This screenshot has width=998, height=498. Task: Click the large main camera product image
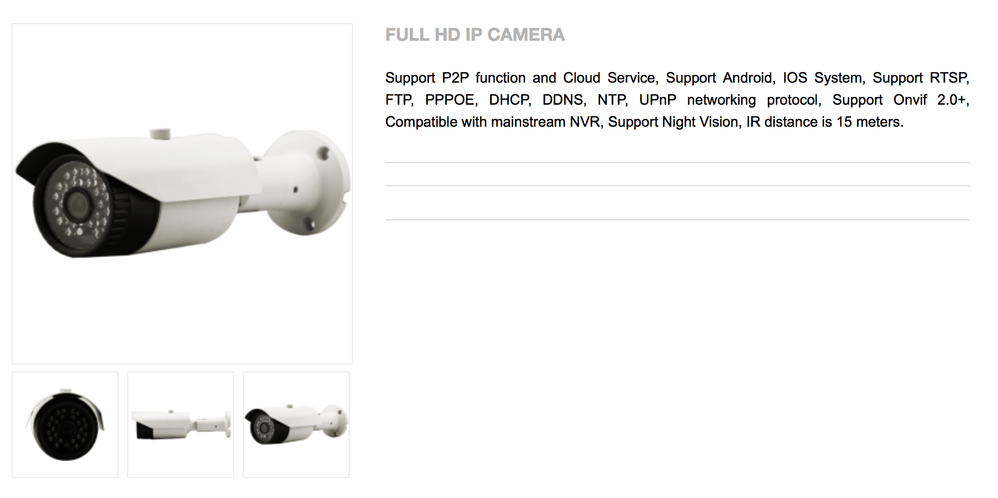182,194
